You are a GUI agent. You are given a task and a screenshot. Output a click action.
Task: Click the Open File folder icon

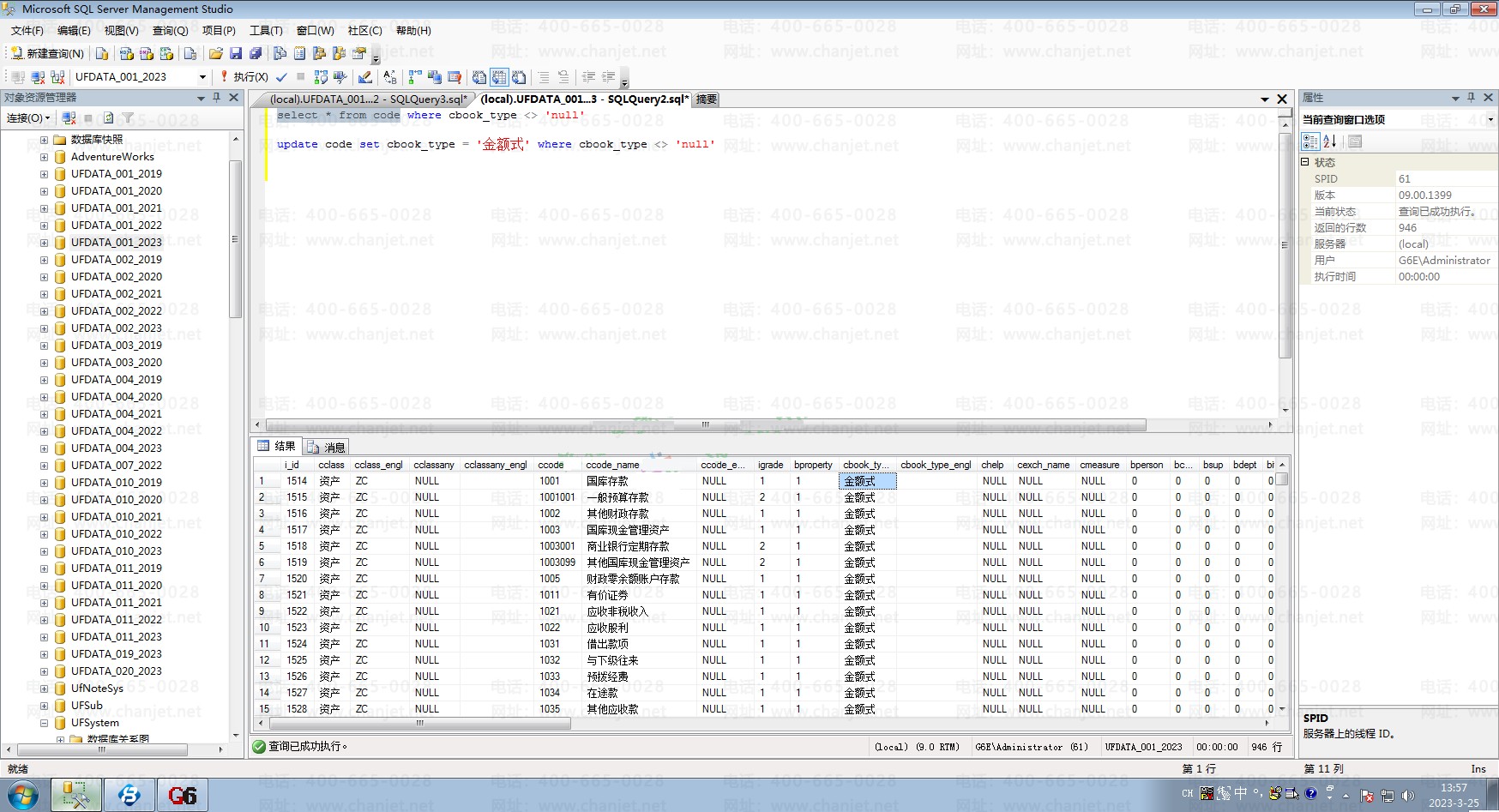(x=216, y=53)
